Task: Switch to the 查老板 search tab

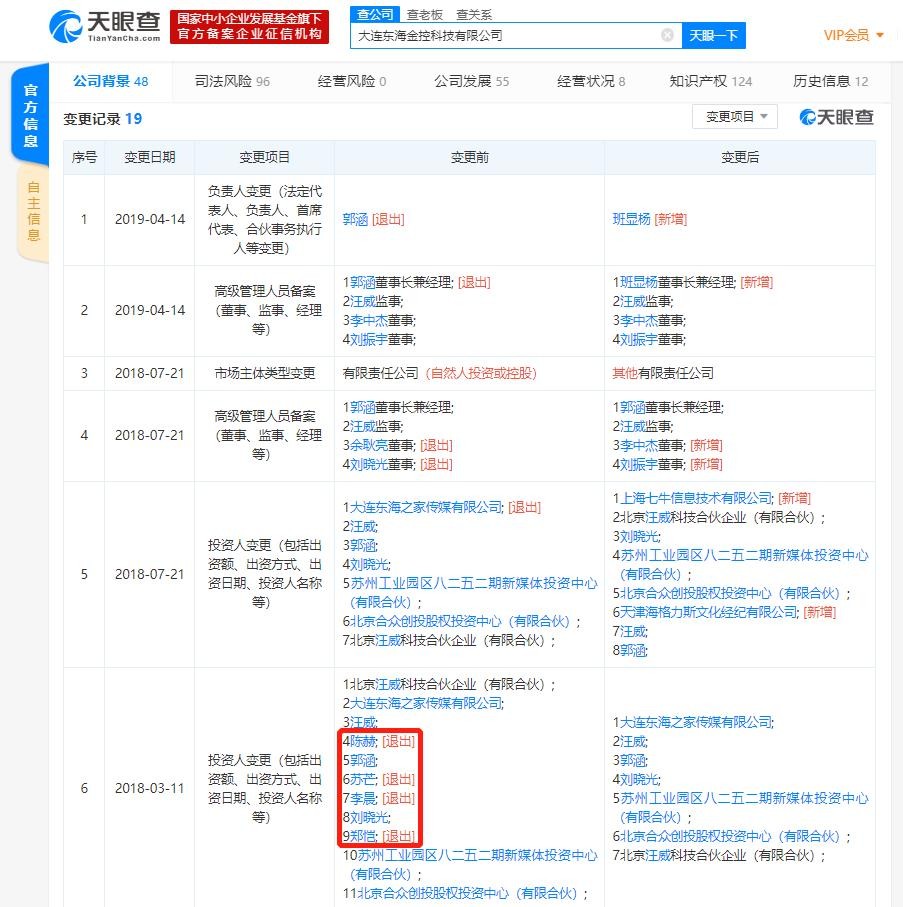Action: click(x=425, y=14)
